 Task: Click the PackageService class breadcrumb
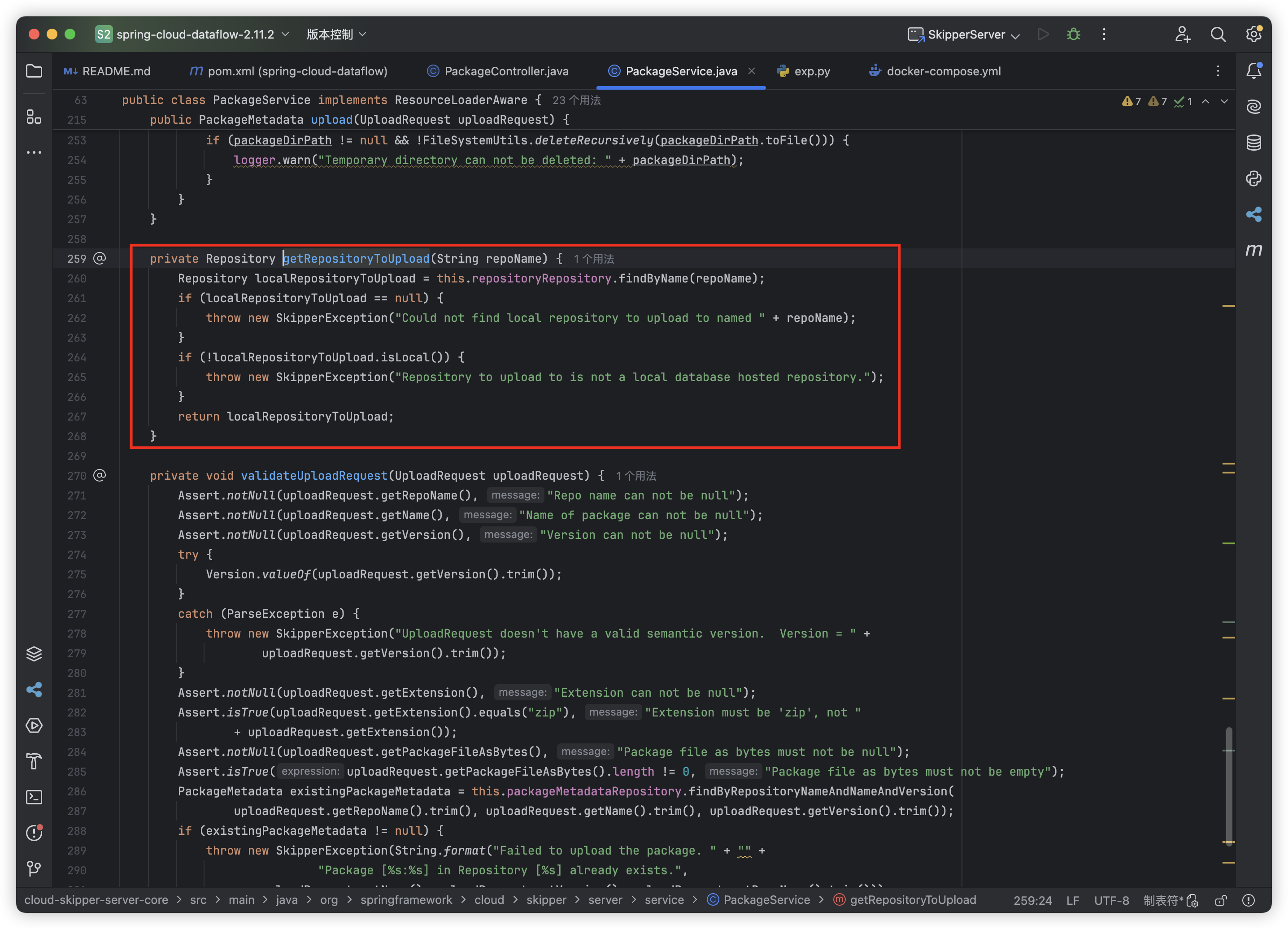759,900
